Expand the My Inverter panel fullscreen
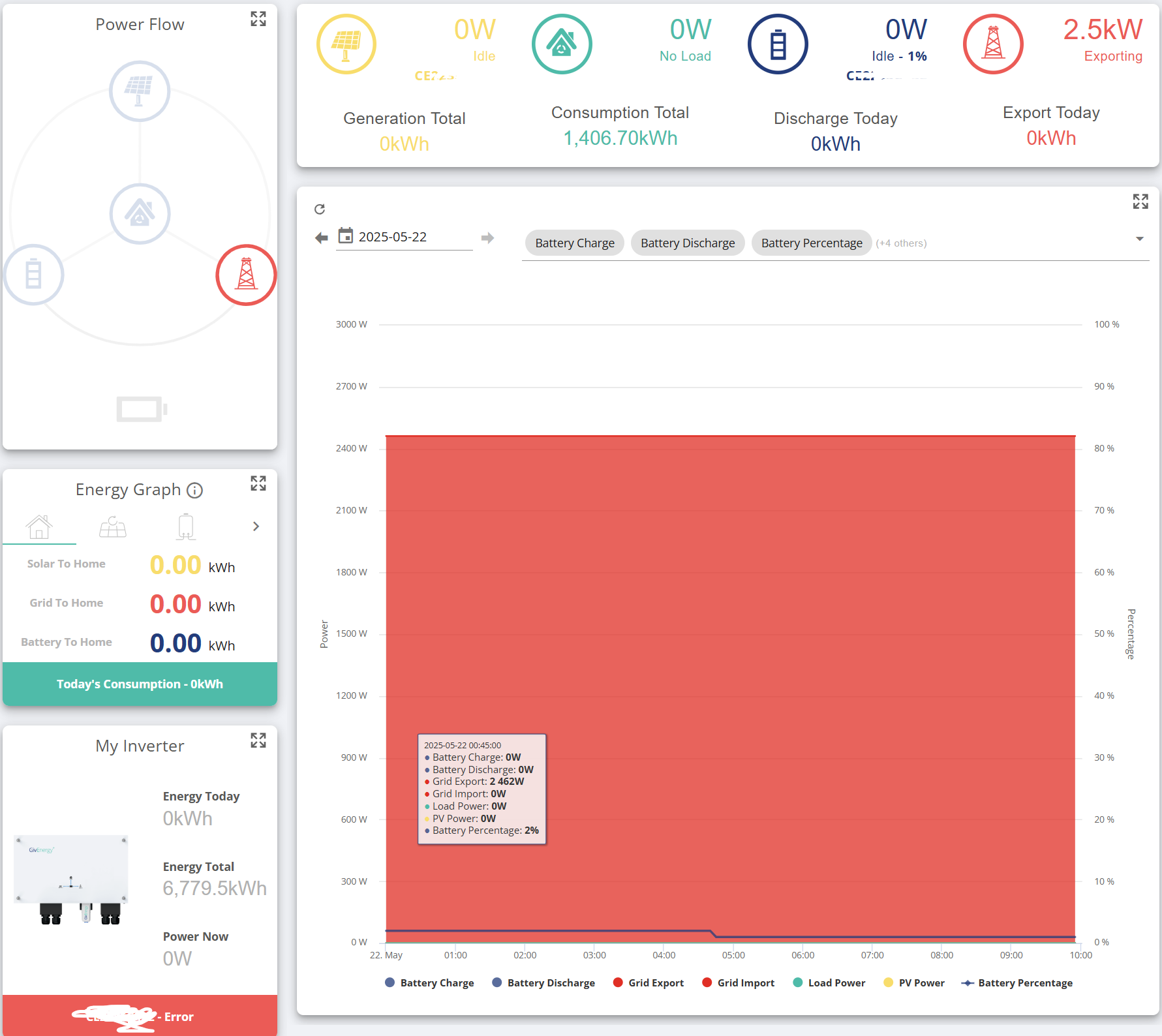The image size is (1162, 1036). click(258, 740)
